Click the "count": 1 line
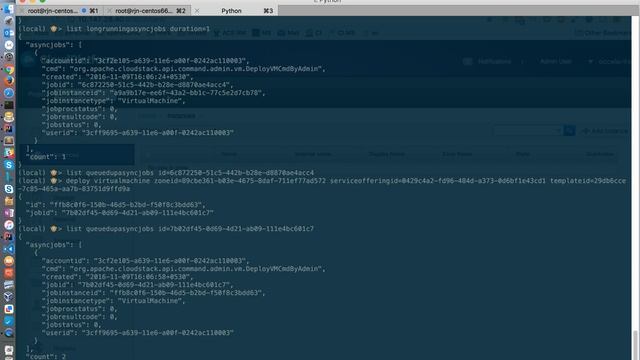 (46, 157)
